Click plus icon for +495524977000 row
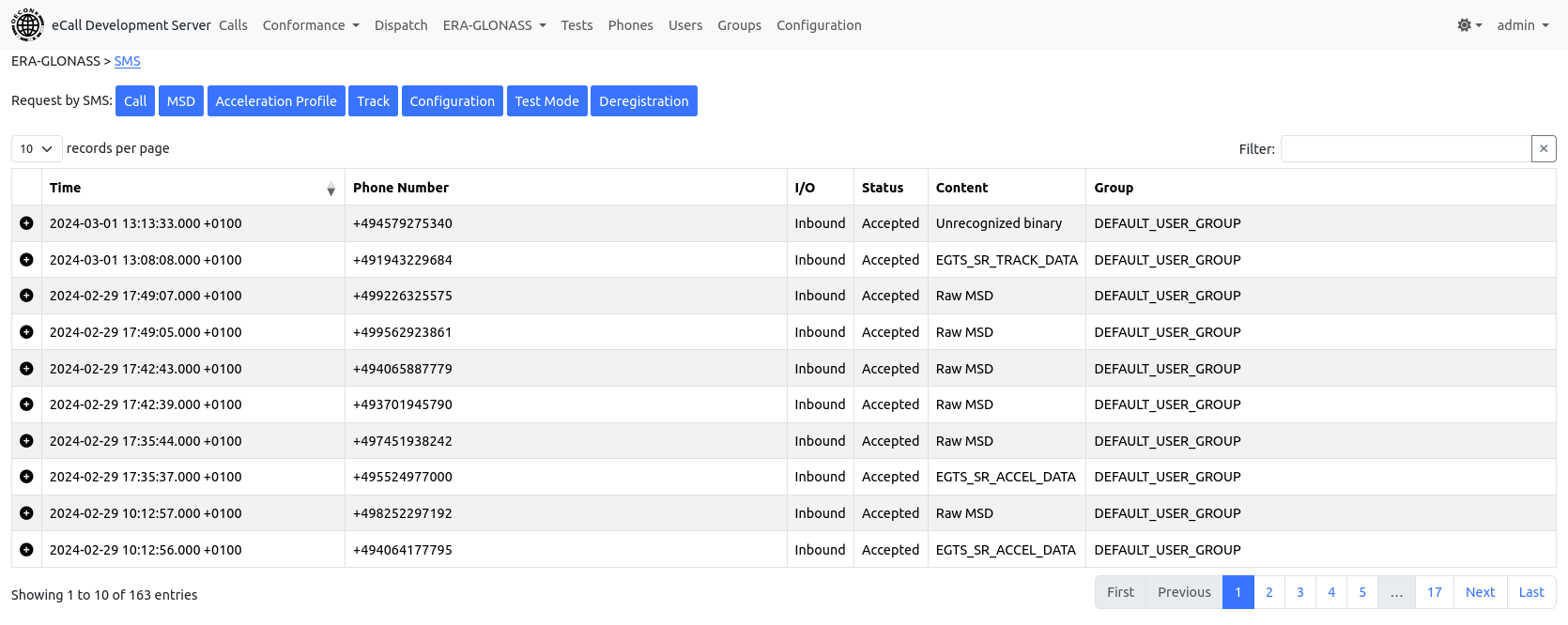This screenshot has width=1568, height=625. coord(26,477)
